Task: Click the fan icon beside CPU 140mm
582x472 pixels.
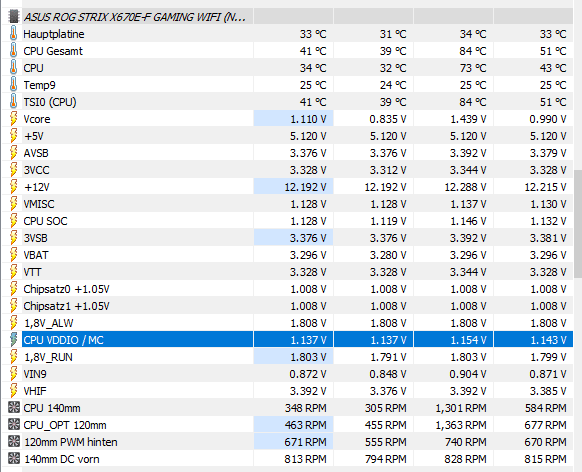Action: coord(14,408)
